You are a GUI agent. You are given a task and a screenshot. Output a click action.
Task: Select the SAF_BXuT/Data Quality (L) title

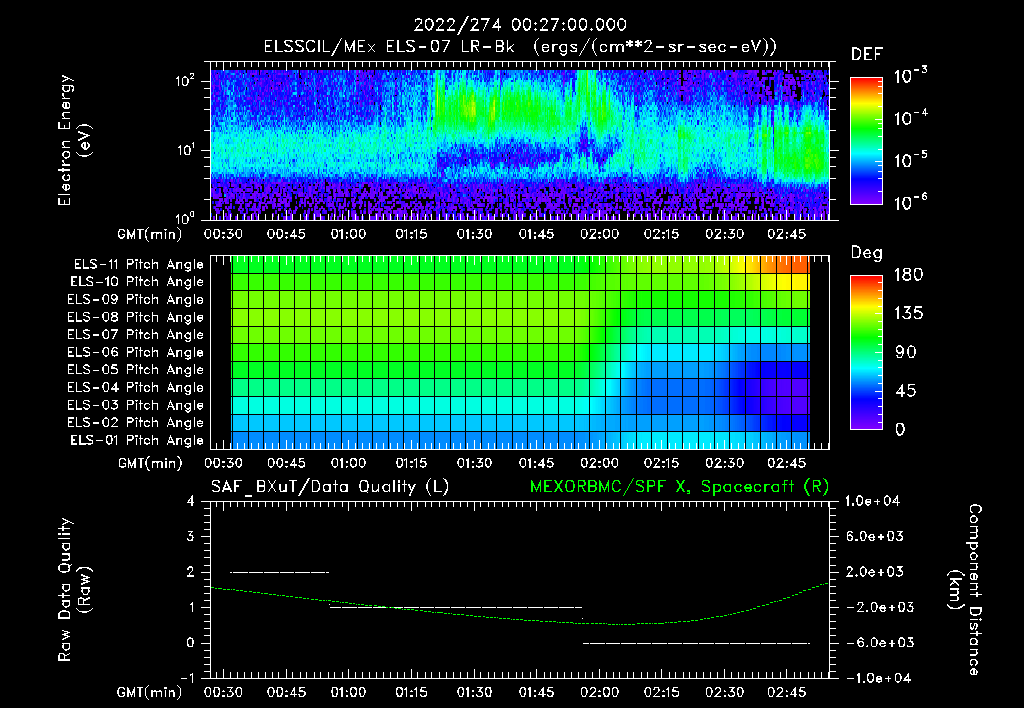(x=330, y=487)
